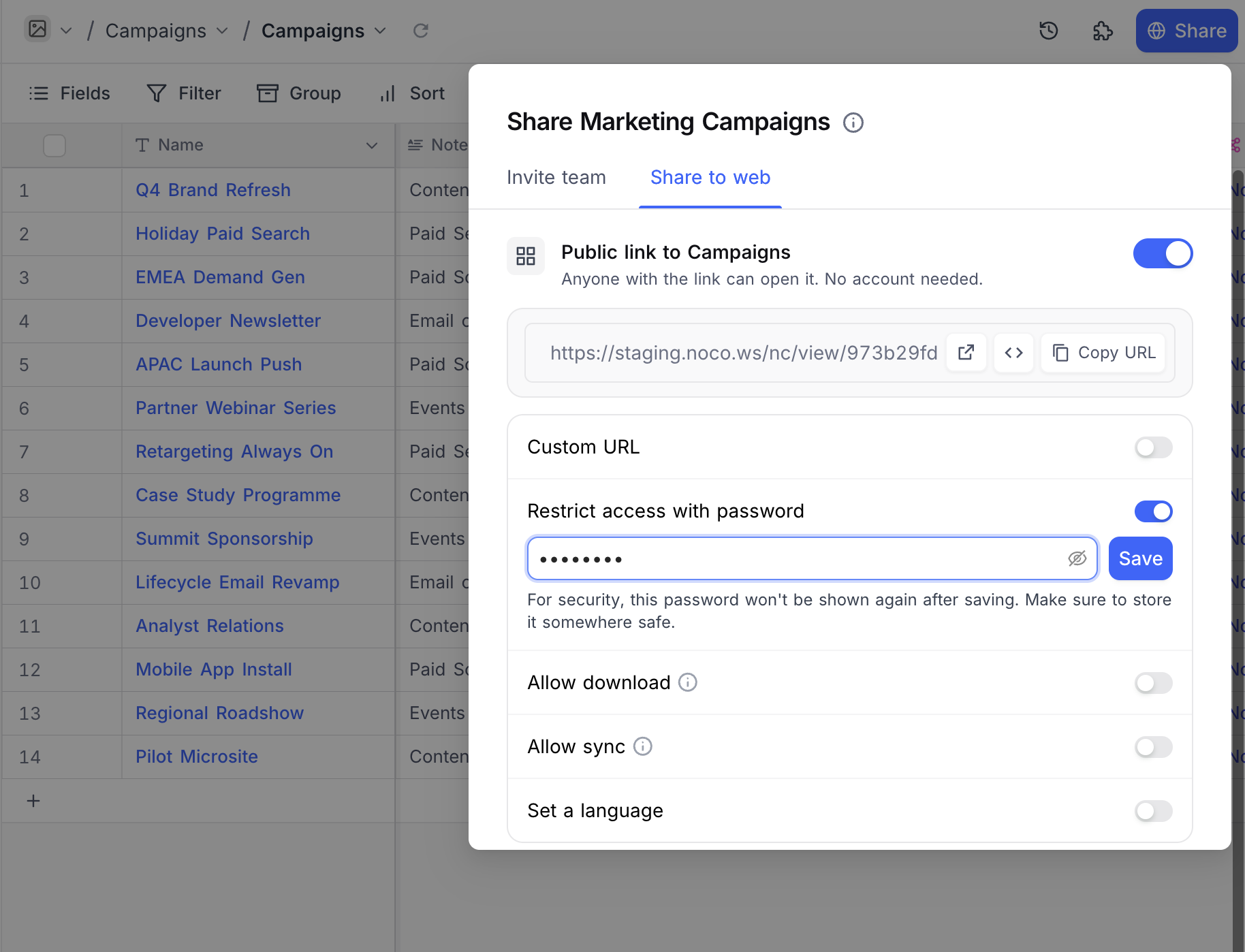Enable the Allow sync toggle

click(1153, 747)
